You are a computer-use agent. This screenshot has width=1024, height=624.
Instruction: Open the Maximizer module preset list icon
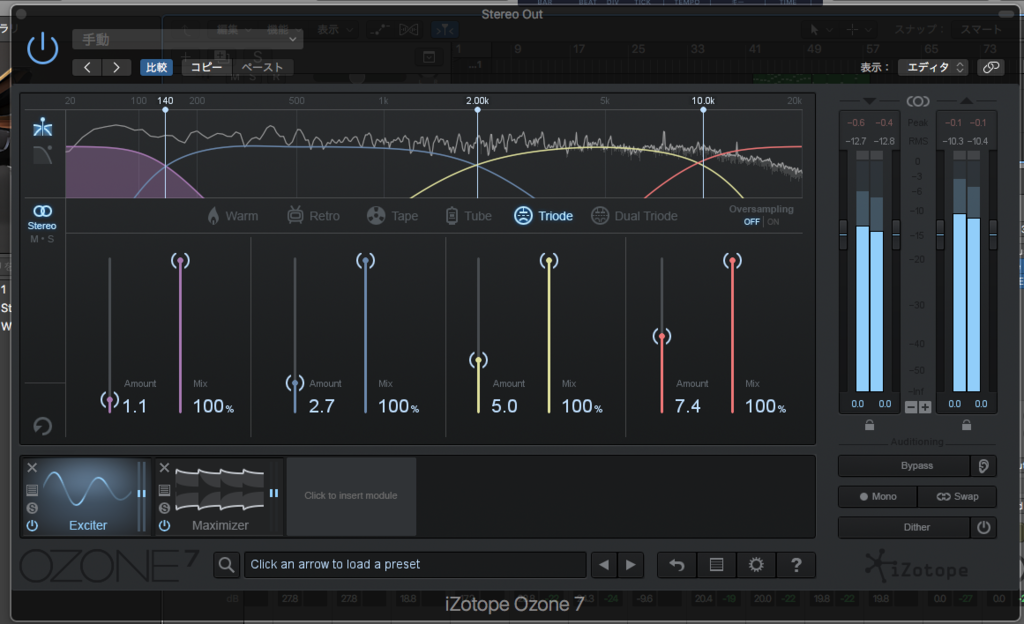pos(165,490)
